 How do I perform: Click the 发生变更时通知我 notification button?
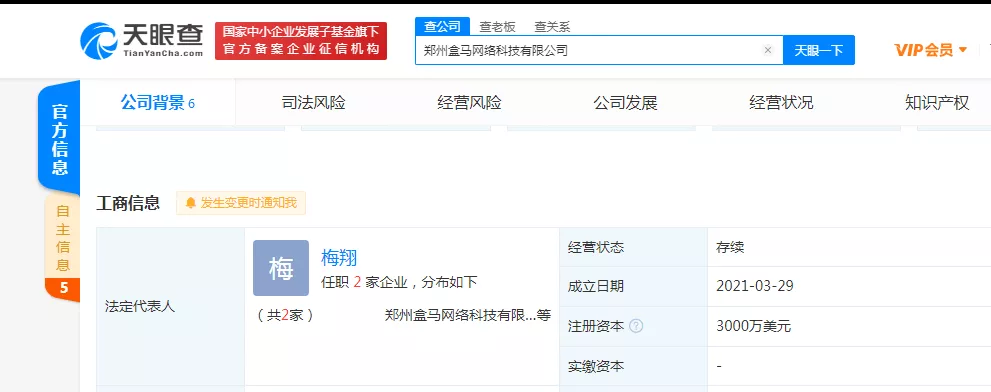241,203
